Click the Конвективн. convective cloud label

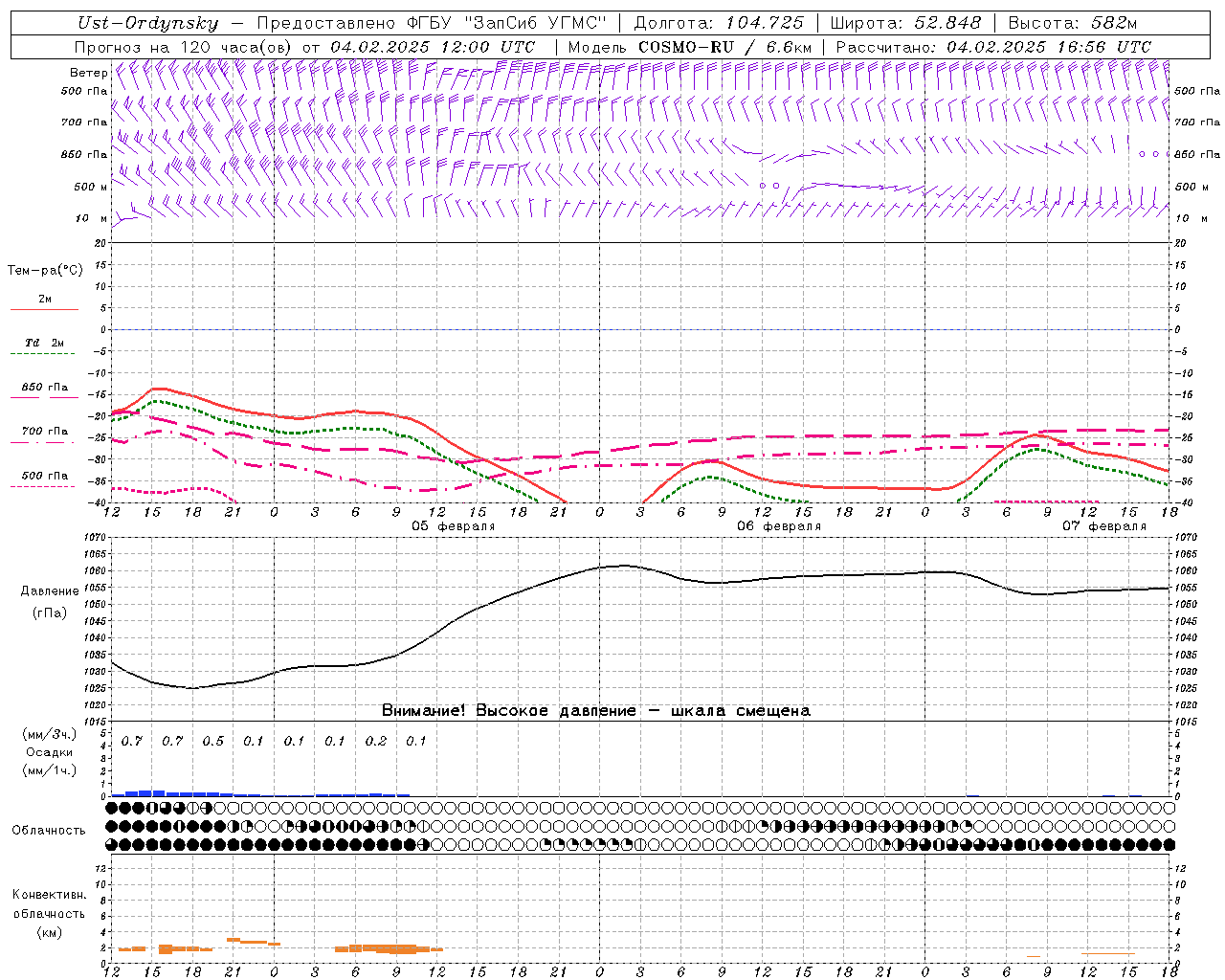50,895
